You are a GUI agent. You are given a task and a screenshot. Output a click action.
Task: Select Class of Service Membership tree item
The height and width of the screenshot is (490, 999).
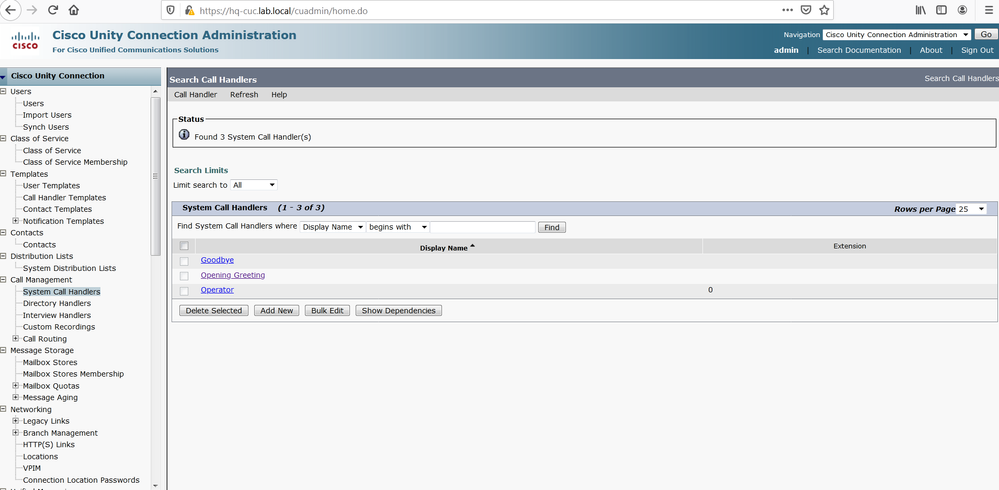pyautogui.click(x=75, y=162)
